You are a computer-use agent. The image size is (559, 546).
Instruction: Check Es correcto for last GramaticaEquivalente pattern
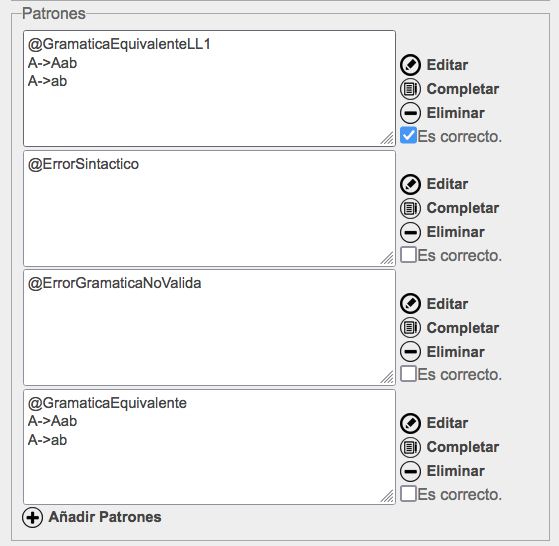pyautogui.click(x=408, y=494)
